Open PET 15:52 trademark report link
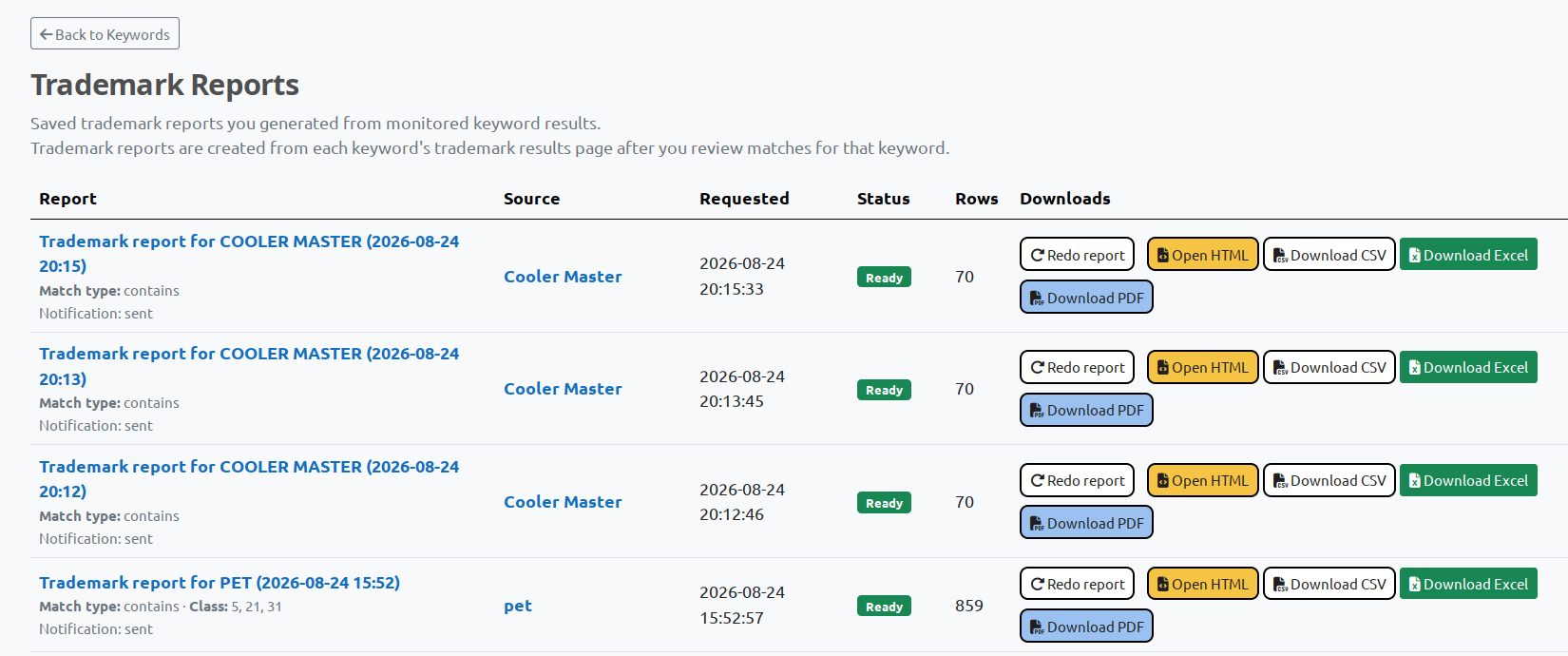This screenshot has width=1568, height=656. tap(220, 583)
